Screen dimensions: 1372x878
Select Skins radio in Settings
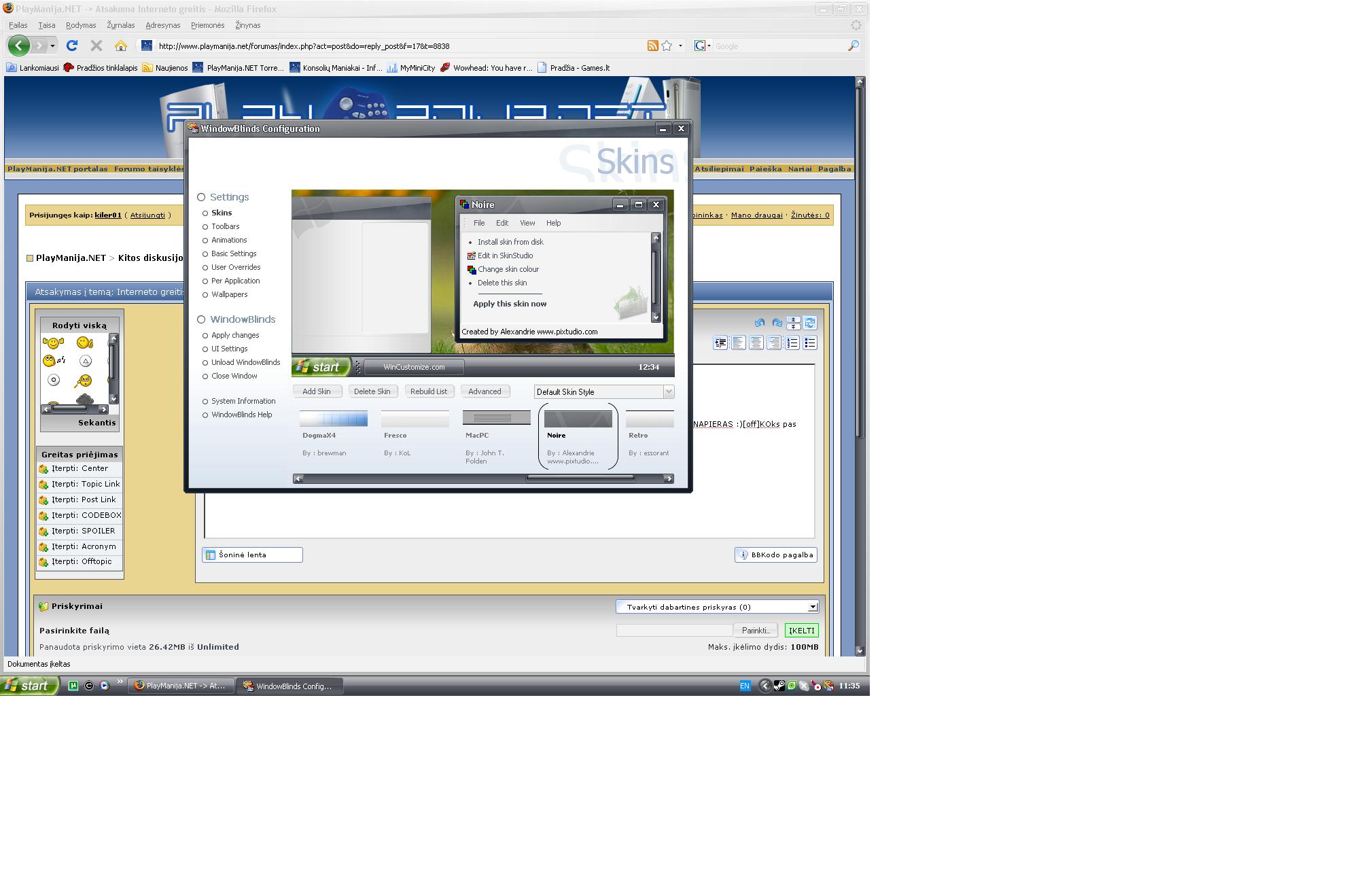tap(205, 213)
